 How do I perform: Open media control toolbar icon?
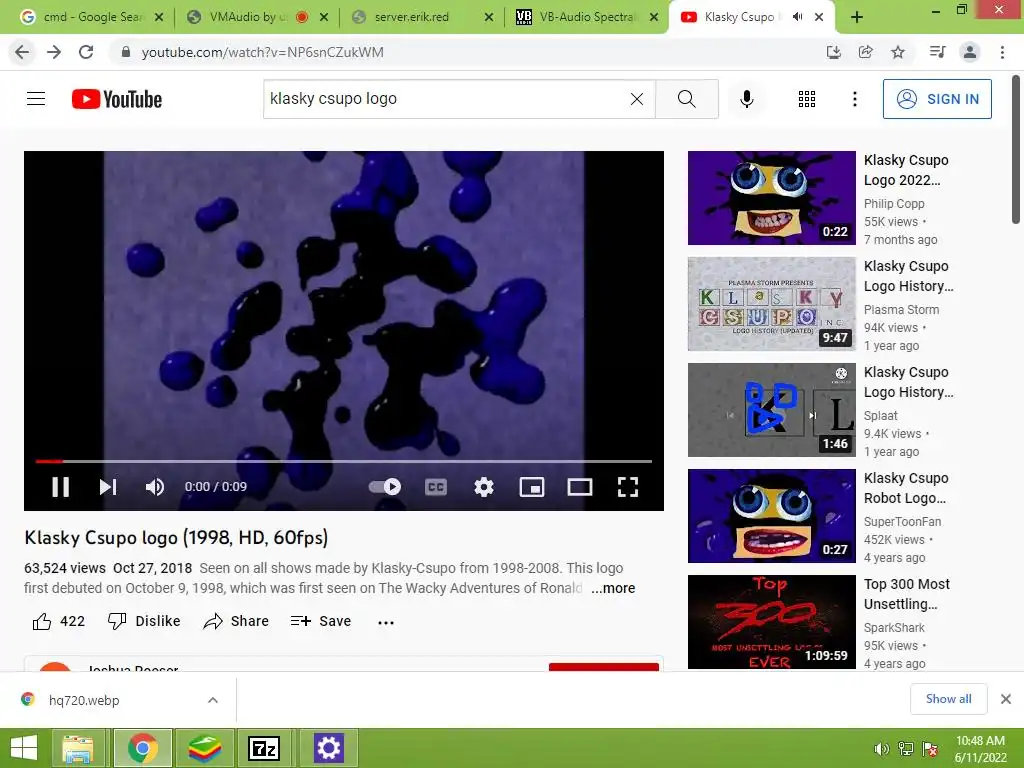938,52
